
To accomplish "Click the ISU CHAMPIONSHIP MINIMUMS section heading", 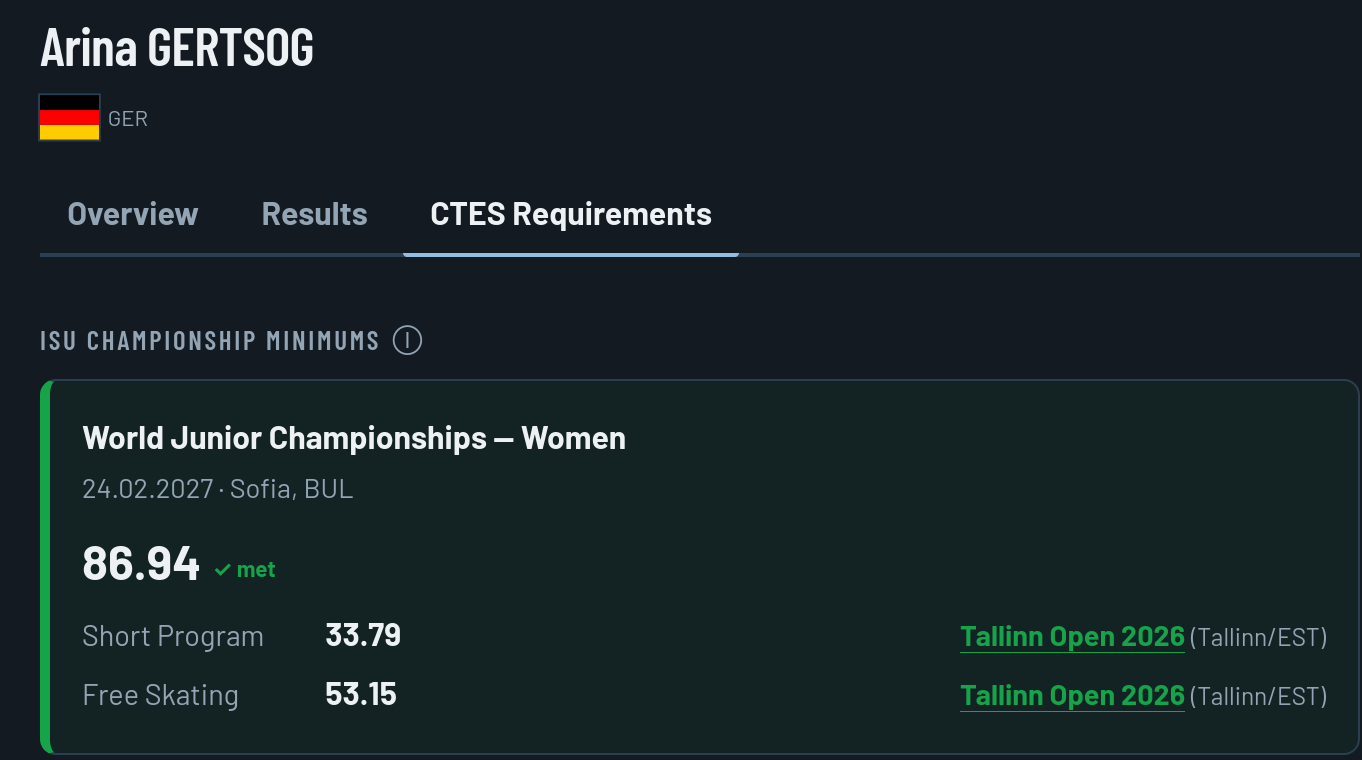I will pyautogui.click(x=210, y=341).
